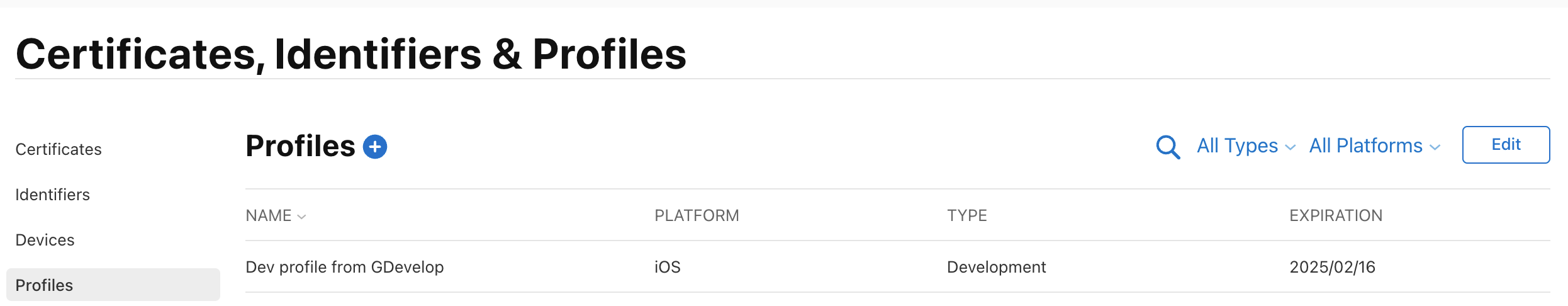Click the EXPIRATION column header

click(x=1336, y=216)
